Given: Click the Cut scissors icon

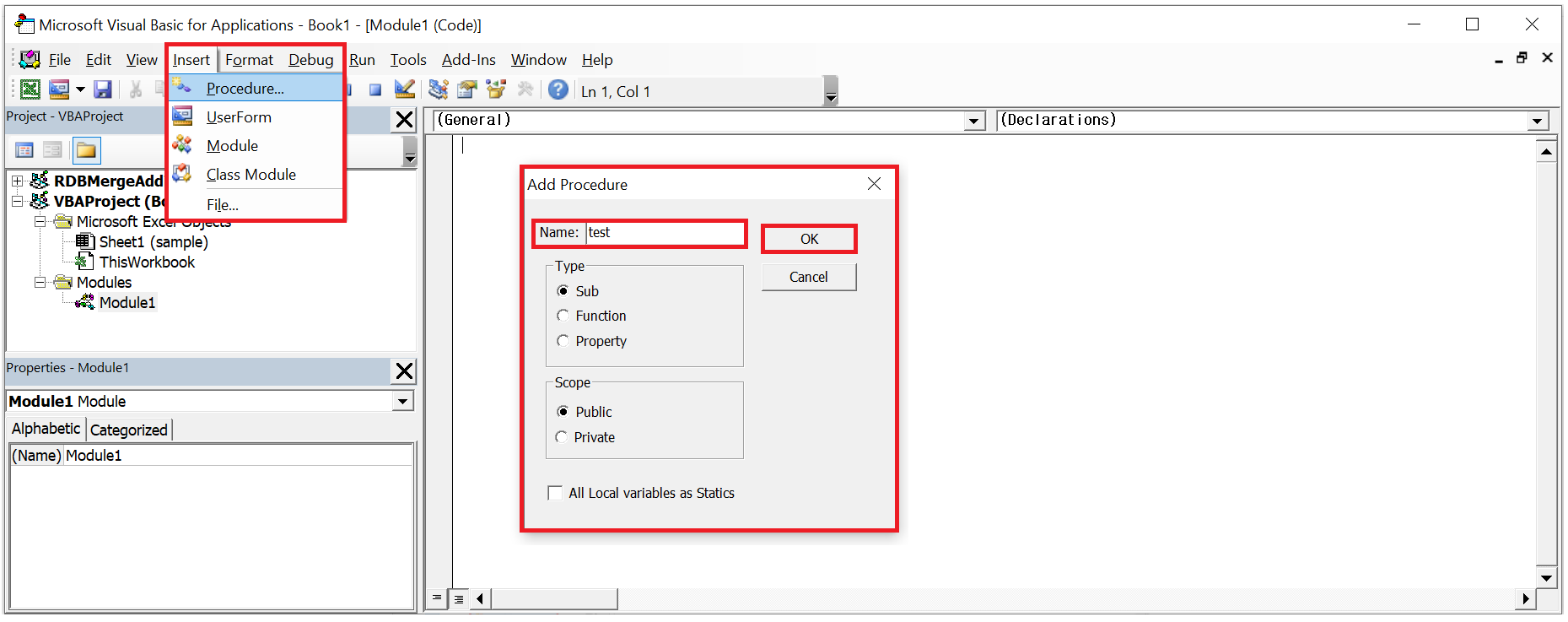Looking at the screenshot, I should 135,89.
